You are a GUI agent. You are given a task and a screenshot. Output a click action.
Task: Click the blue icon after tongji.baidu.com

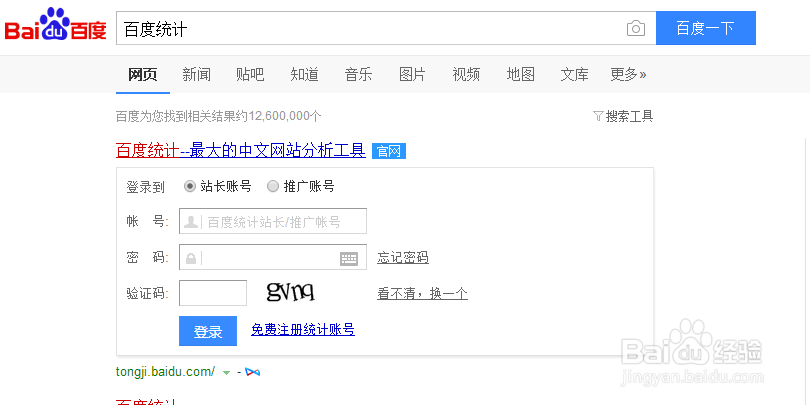coord(252,372)
